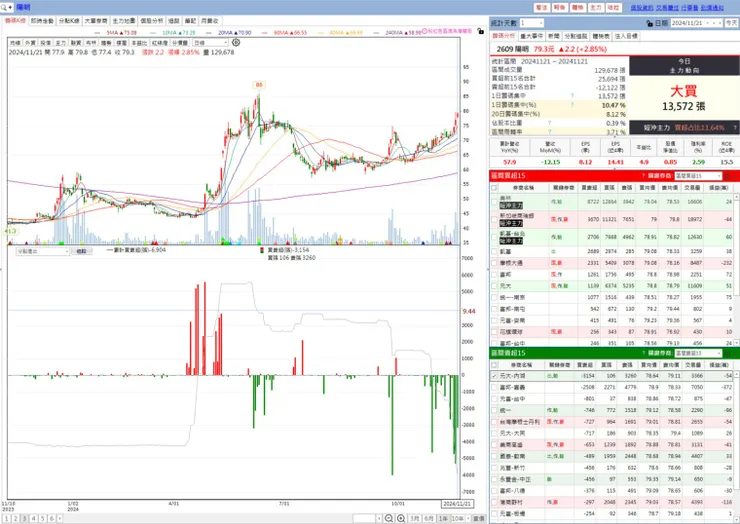Screen dimensions: 740x524
Task: Click the 還原 button at bottom right
Action: point(479,518)
